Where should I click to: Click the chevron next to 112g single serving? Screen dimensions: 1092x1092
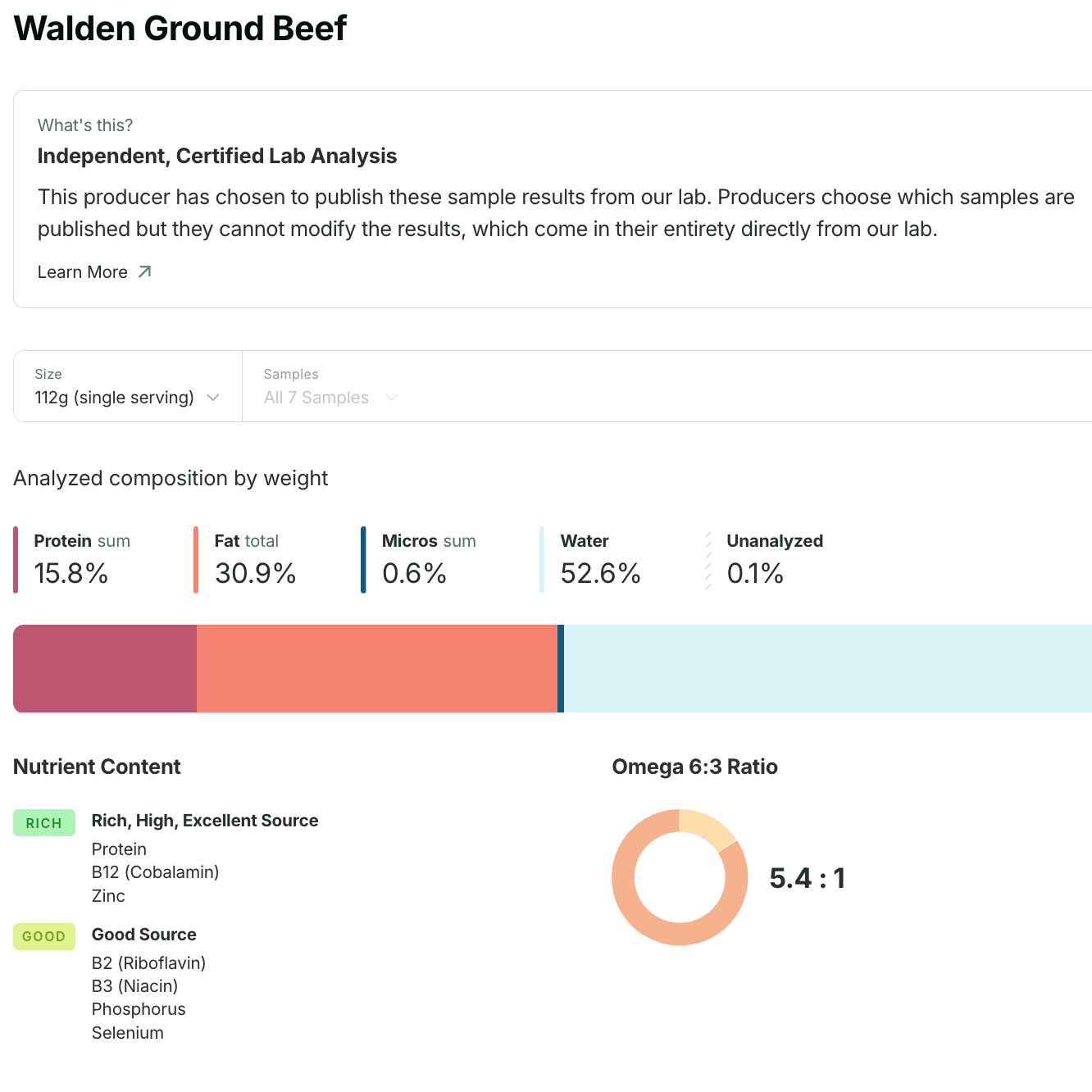click(x=213, y=398)
